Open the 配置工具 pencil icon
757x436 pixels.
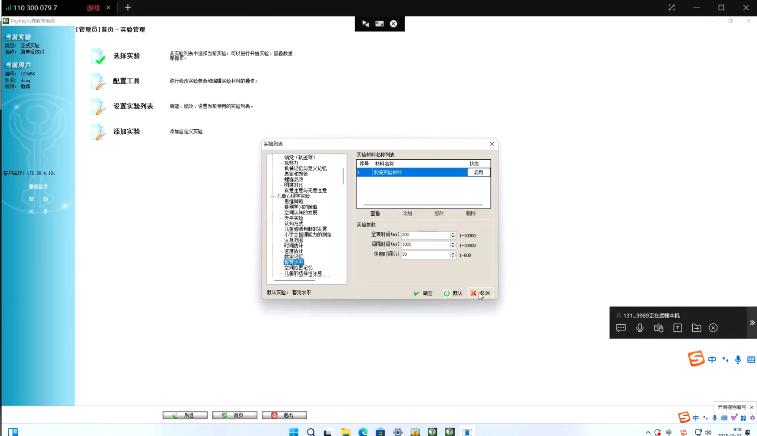pos(97,82)
